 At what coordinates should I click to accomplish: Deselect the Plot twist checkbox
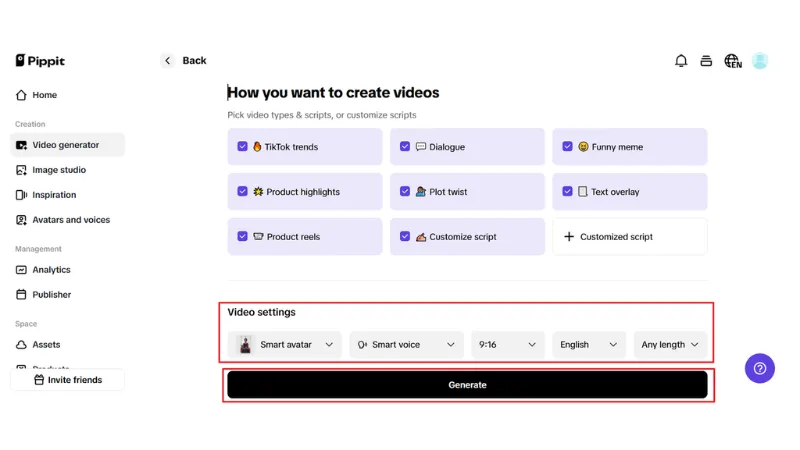pos(405,191)
